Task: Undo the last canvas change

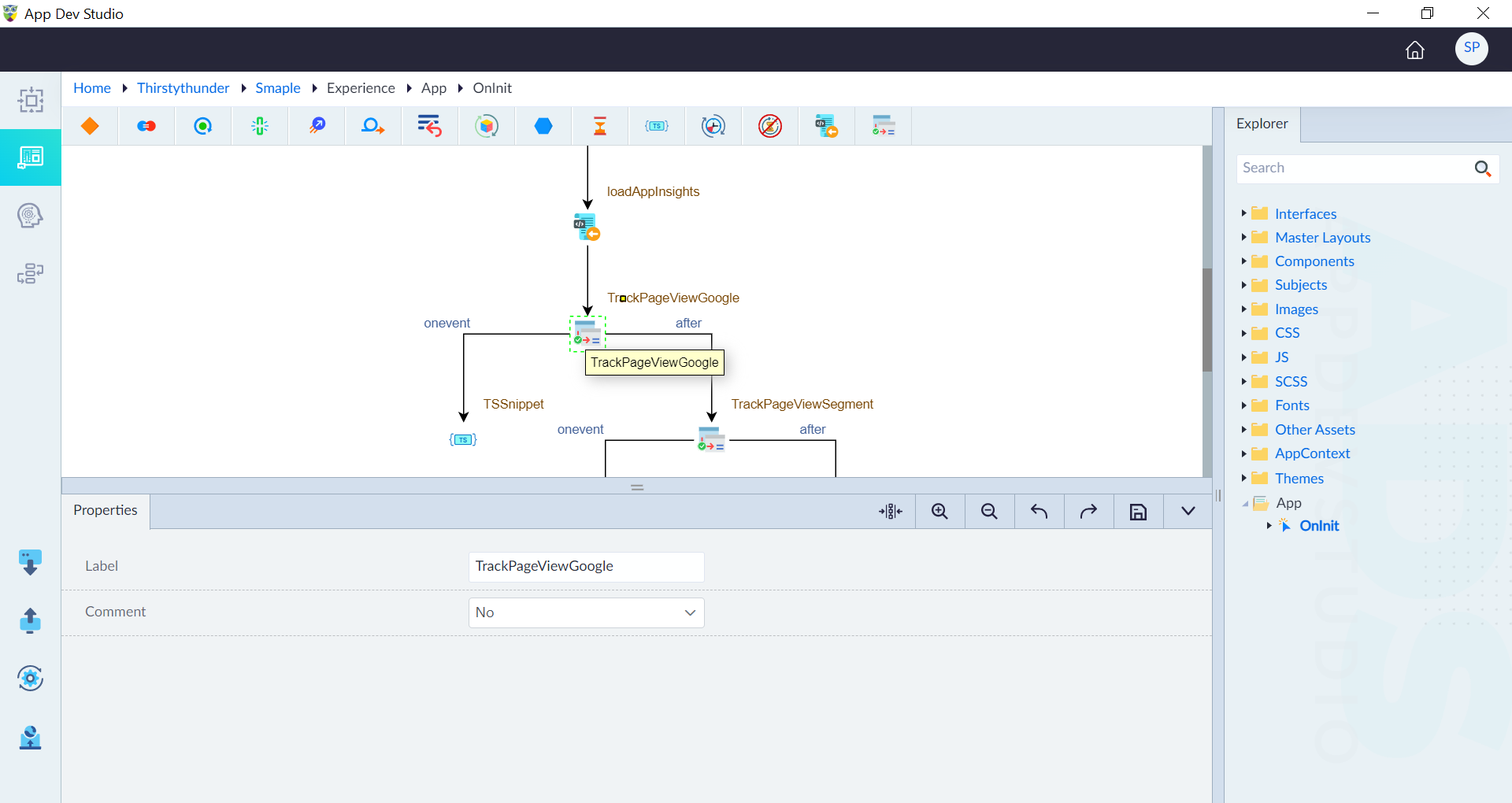Action: (x=1039, y=512)
